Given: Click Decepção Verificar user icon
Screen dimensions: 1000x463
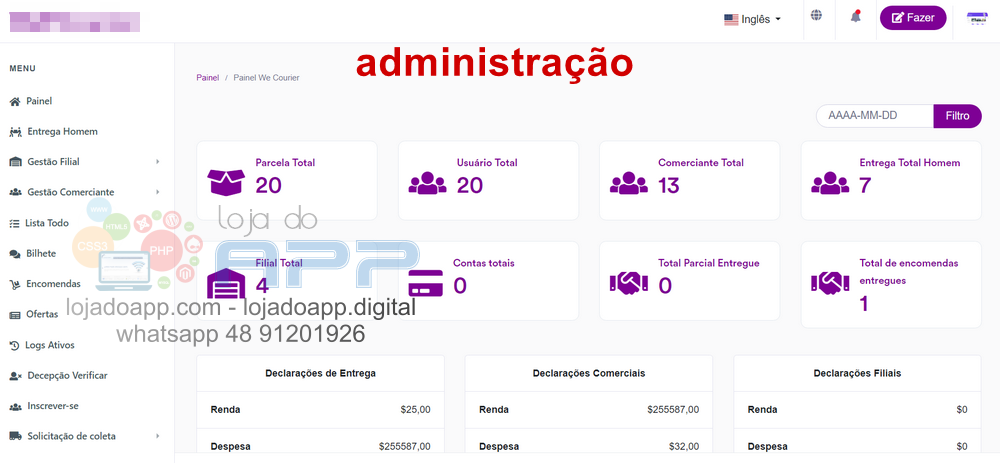Looking at the screenshot, I should 15,376.
